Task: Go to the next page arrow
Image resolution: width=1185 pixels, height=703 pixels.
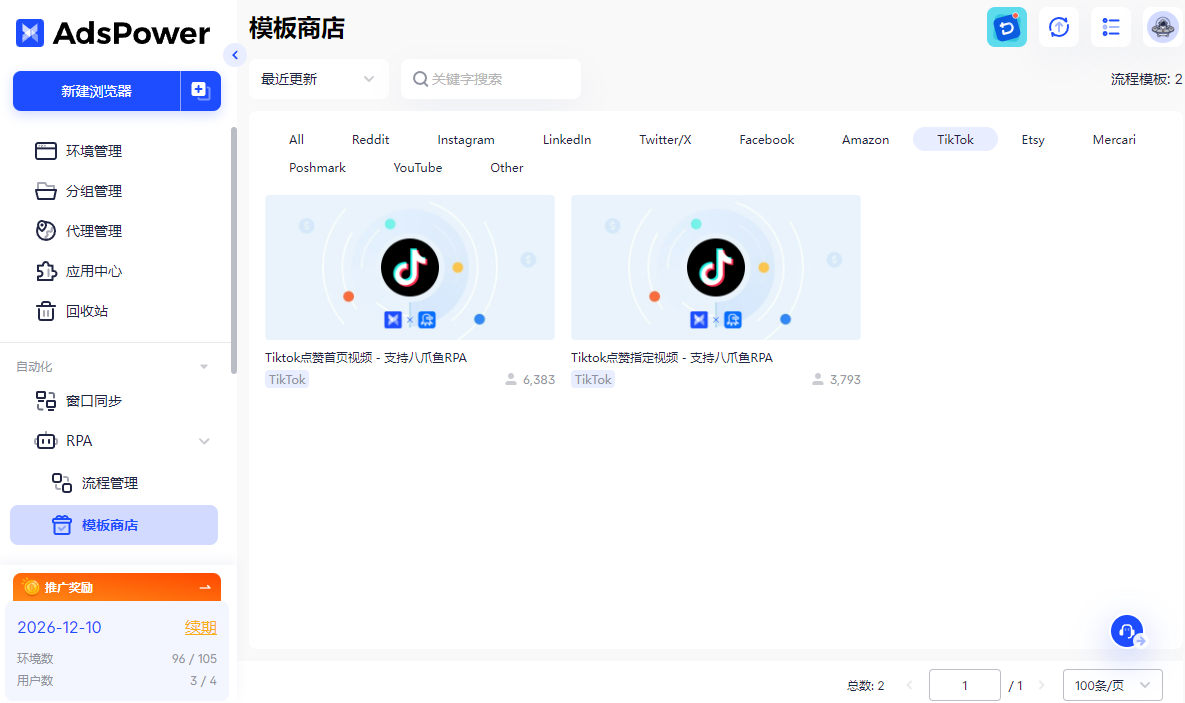Action: tap(1041, 686)
